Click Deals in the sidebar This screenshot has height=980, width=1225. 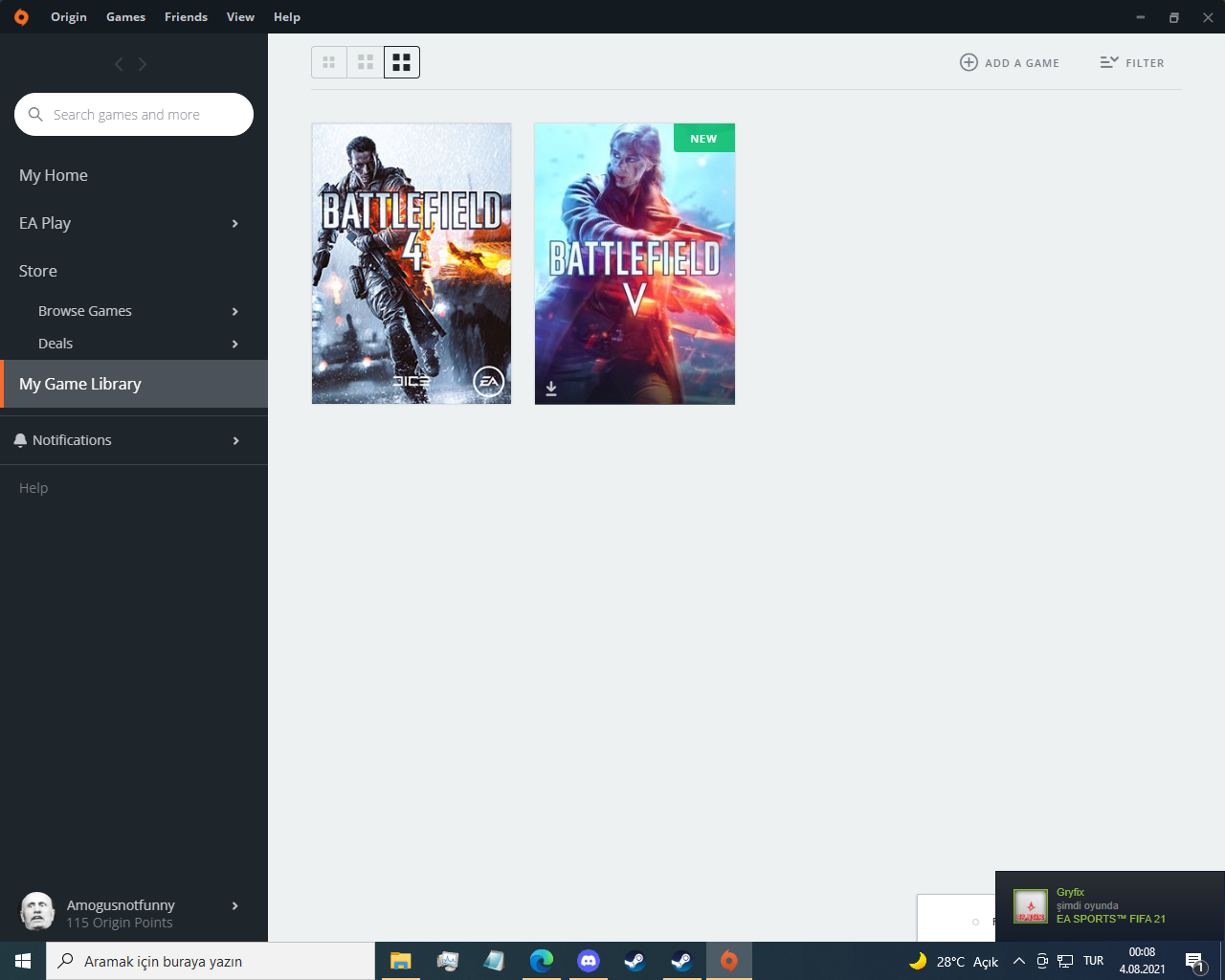(x=56, y=344)
